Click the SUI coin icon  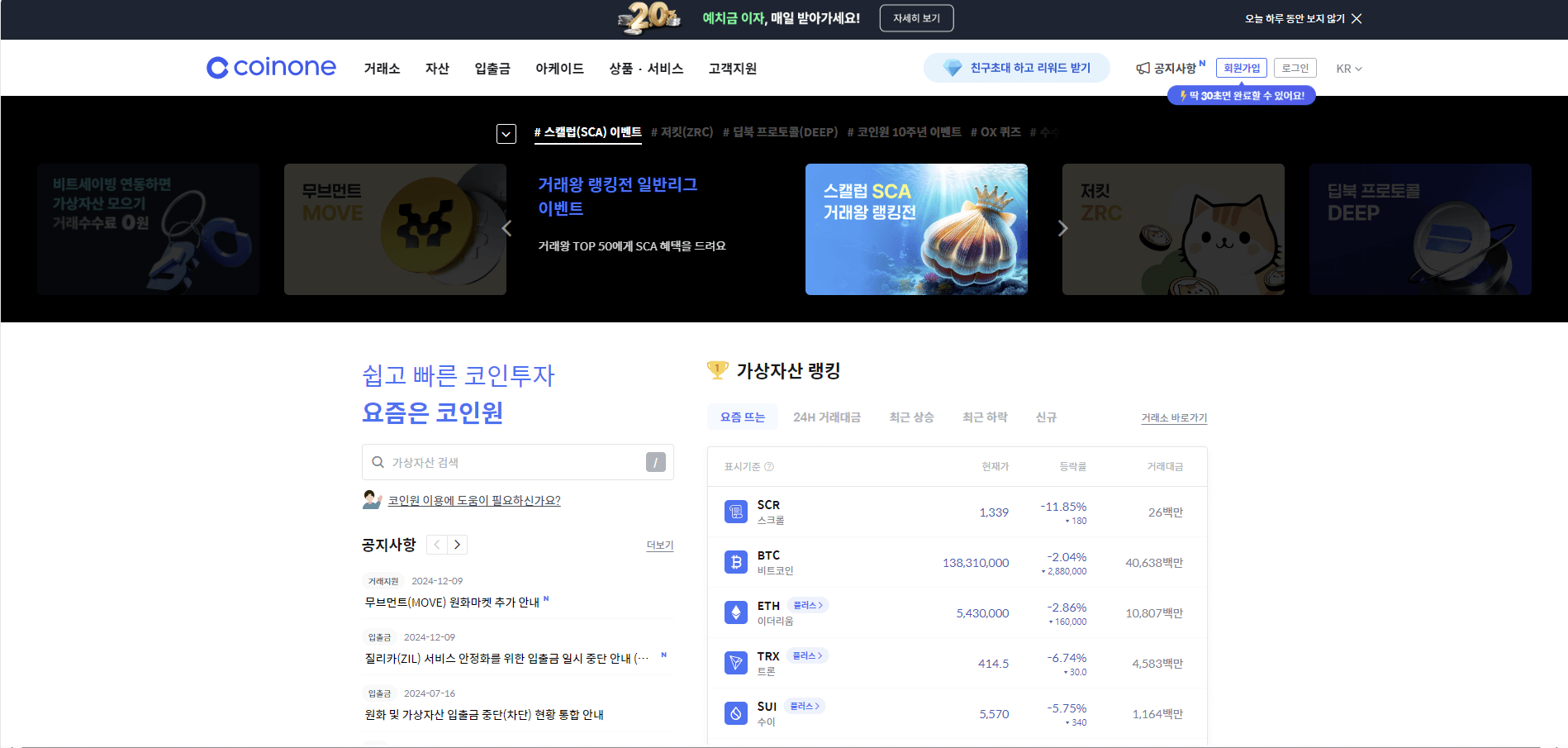735,713
